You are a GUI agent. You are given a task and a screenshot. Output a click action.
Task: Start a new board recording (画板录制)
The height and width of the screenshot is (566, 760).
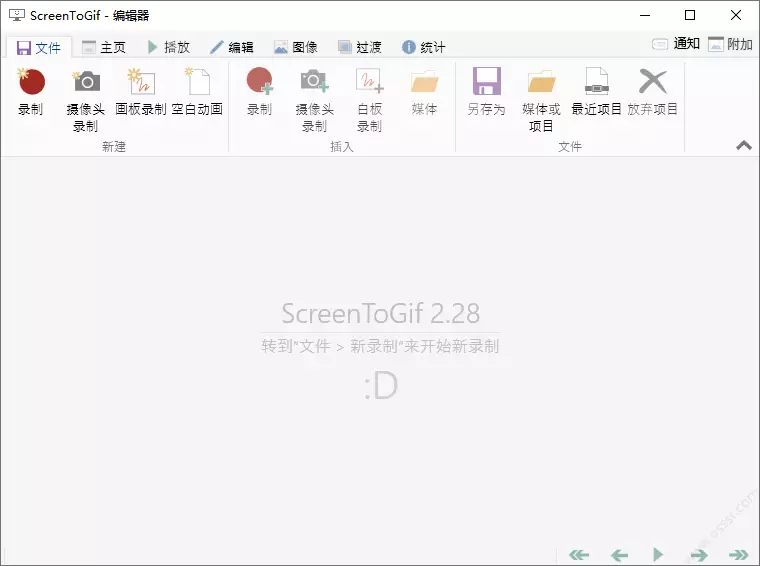[141, 92]
